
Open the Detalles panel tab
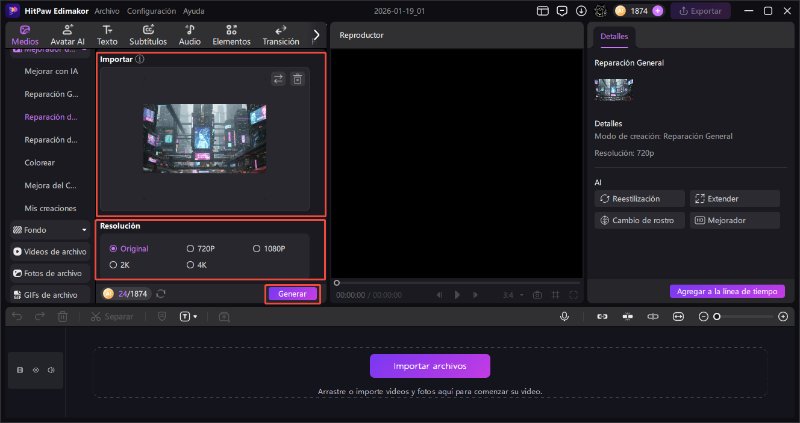[x=614, y=36]
